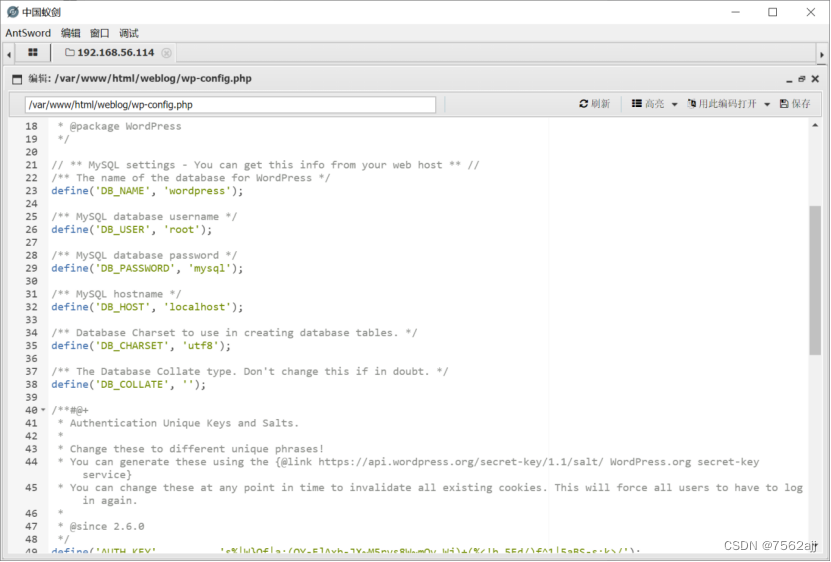
Task: Click 'Authentication Unique Keys and Salts' comment
Action: pos(184,423)
